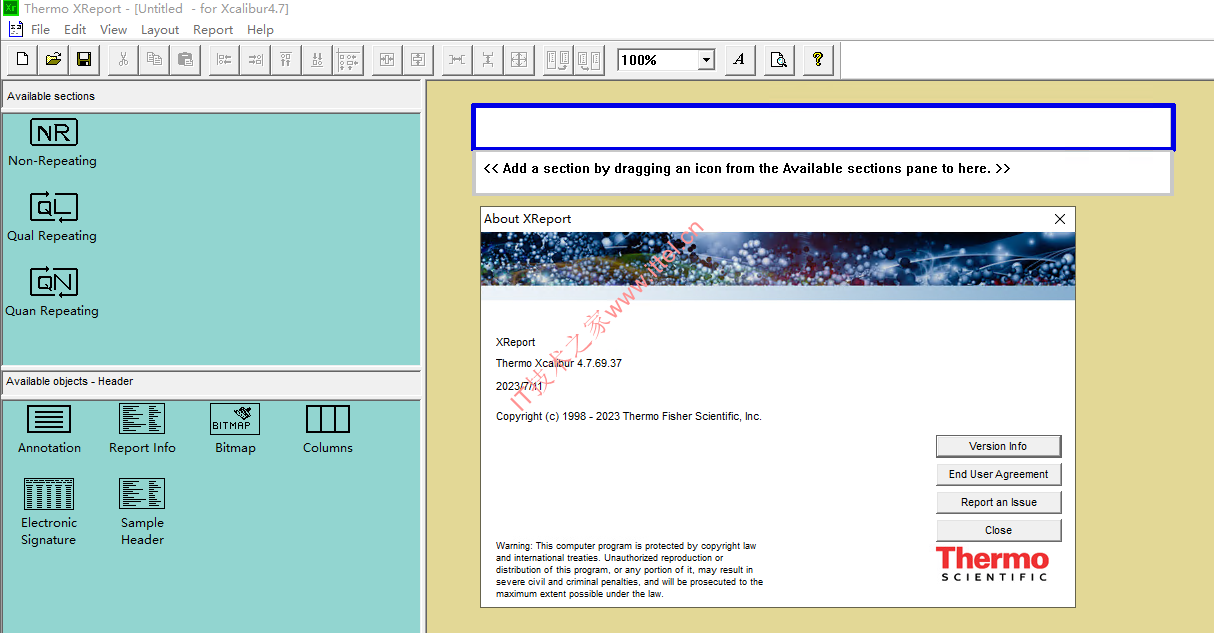Viewport: 1214px width, 633px height.
Task: Open the Layout menu
Action: [160, 30]
